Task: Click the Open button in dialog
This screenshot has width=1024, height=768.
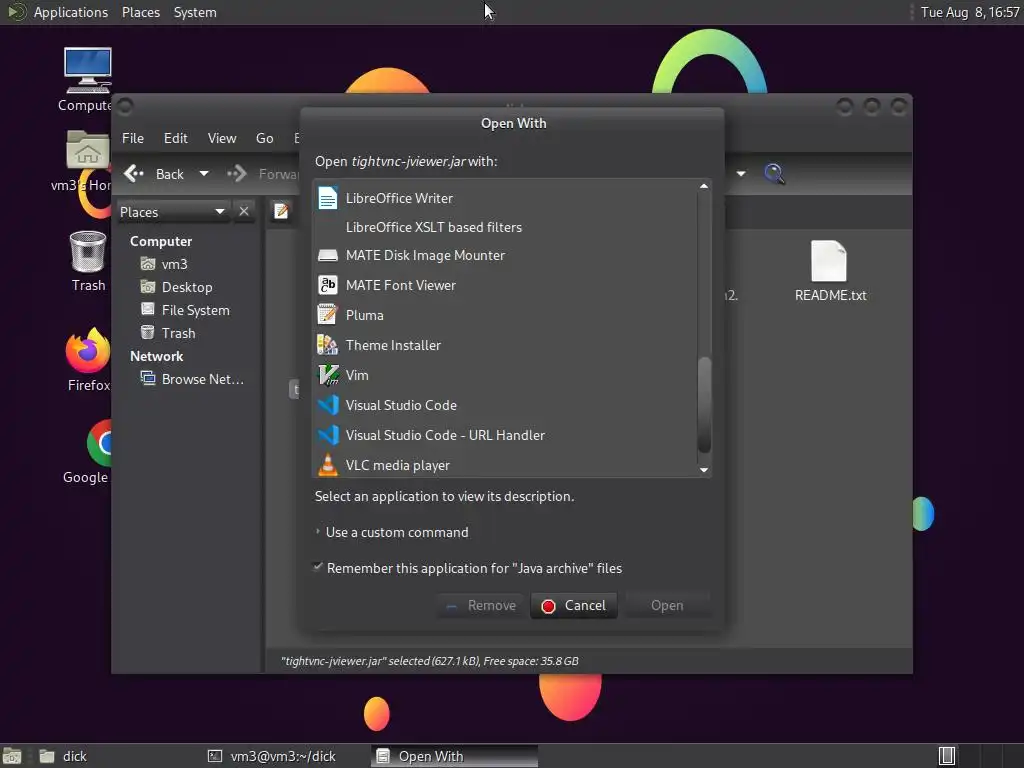Action: click(667, 605)
